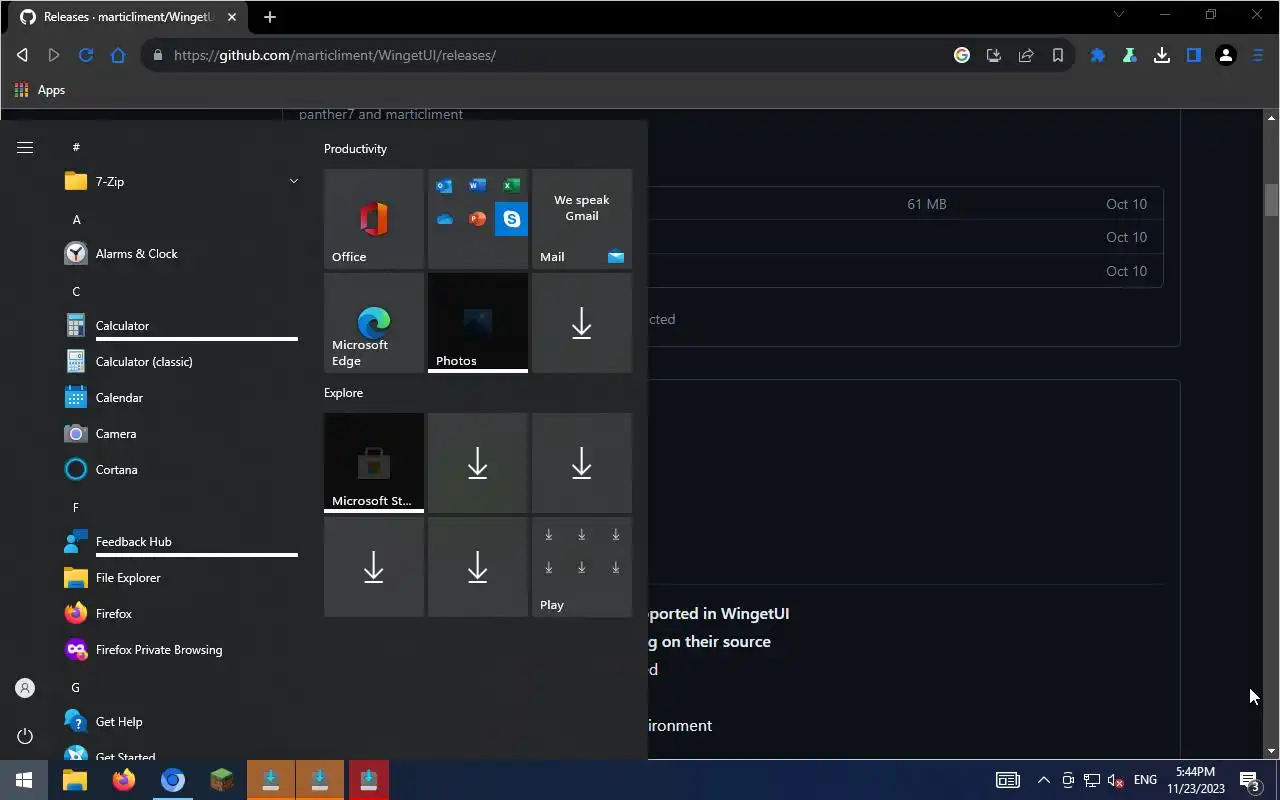Jump to the letter F header
Image resolution: width=1280 pixels, height=800 pixels.
click(x=76, y=507)
